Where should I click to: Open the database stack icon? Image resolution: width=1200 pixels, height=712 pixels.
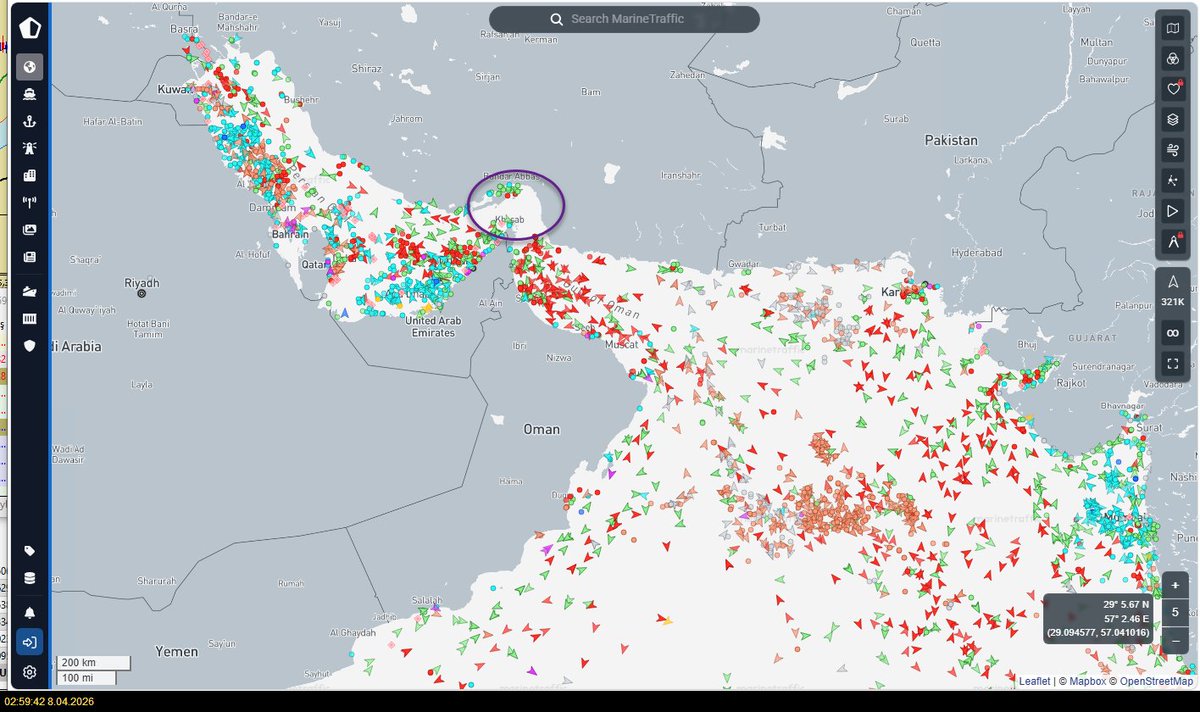tap(29, 578)
